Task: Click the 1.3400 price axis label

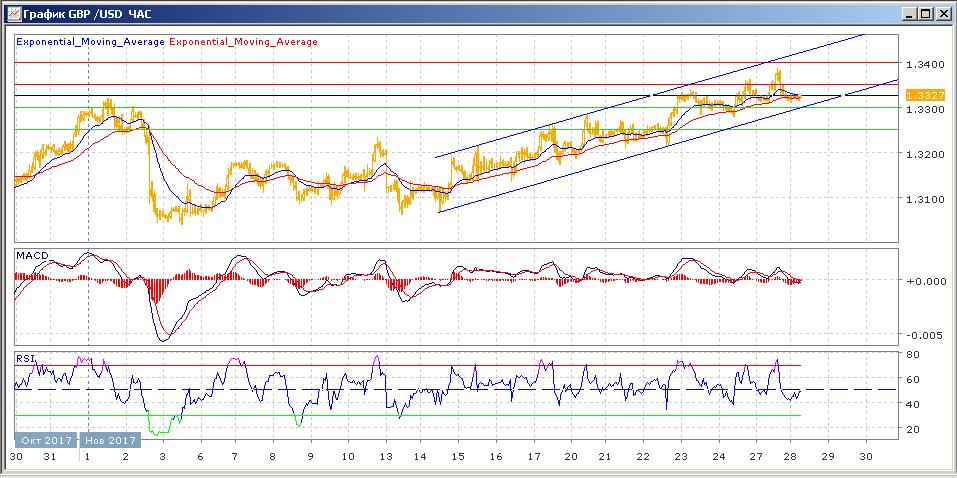Action: click(922, 64)
